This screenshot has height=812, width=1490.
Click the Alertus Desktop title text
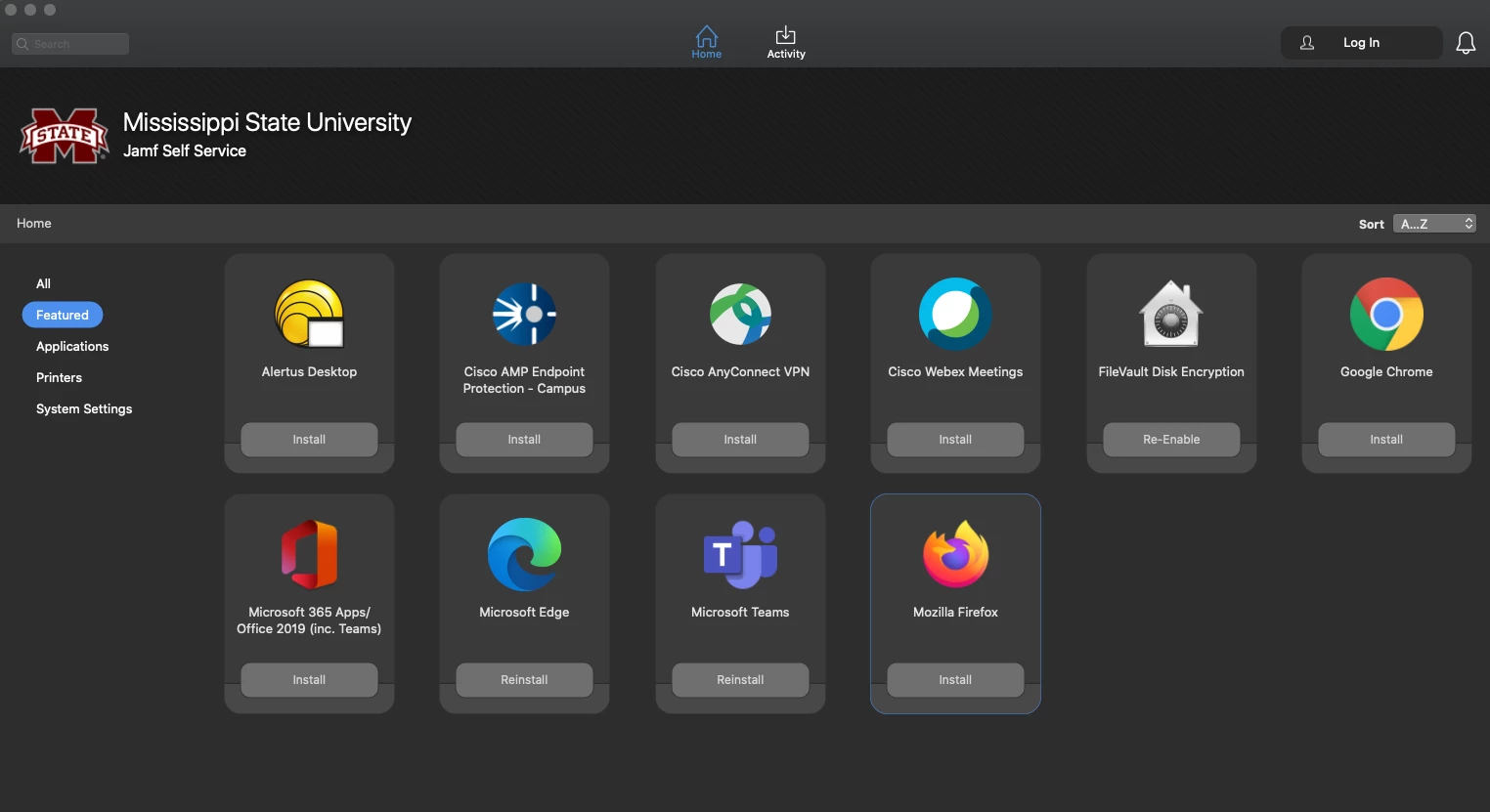309,372
